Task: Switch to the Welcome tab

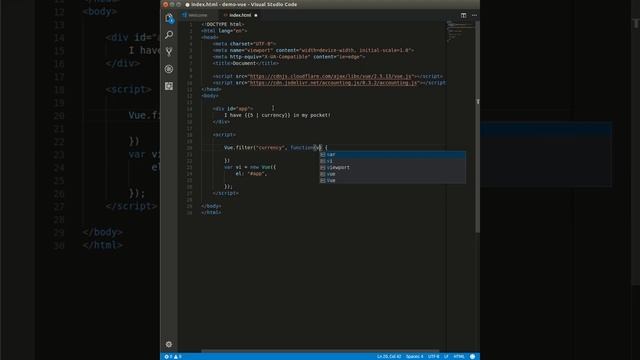Action: point(198,15)
